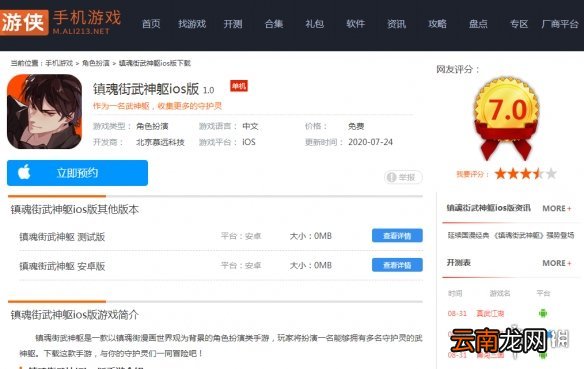Rate three stars in 我要评分
584x369 pixels.
pos(526,174)
